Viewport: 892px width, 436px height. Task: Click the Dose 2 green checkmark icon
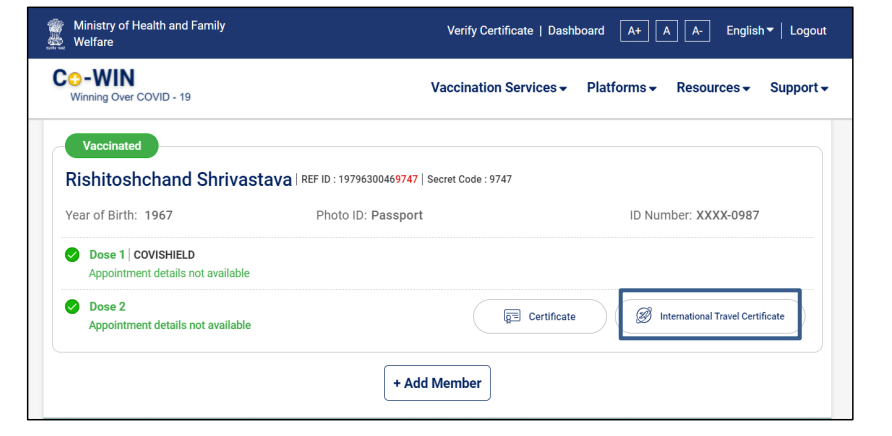pos(72,307)
